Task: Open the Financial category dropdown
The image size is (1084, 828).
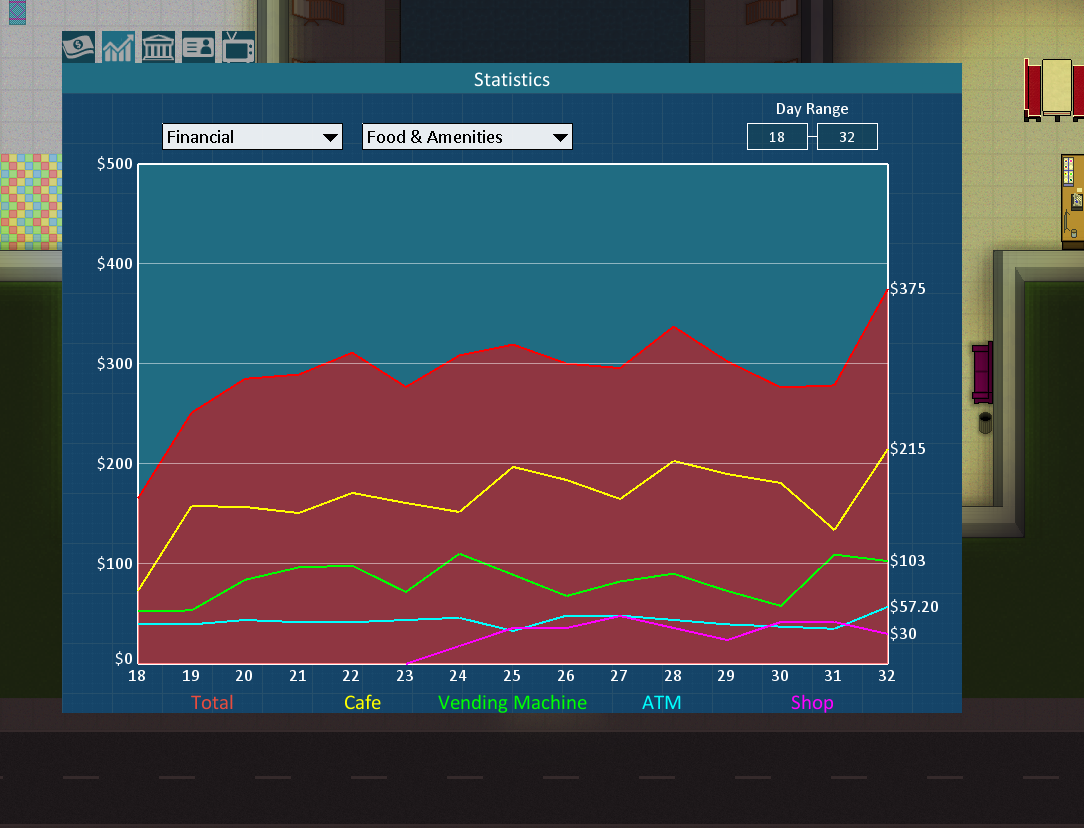Action: [x=252, y=137]
